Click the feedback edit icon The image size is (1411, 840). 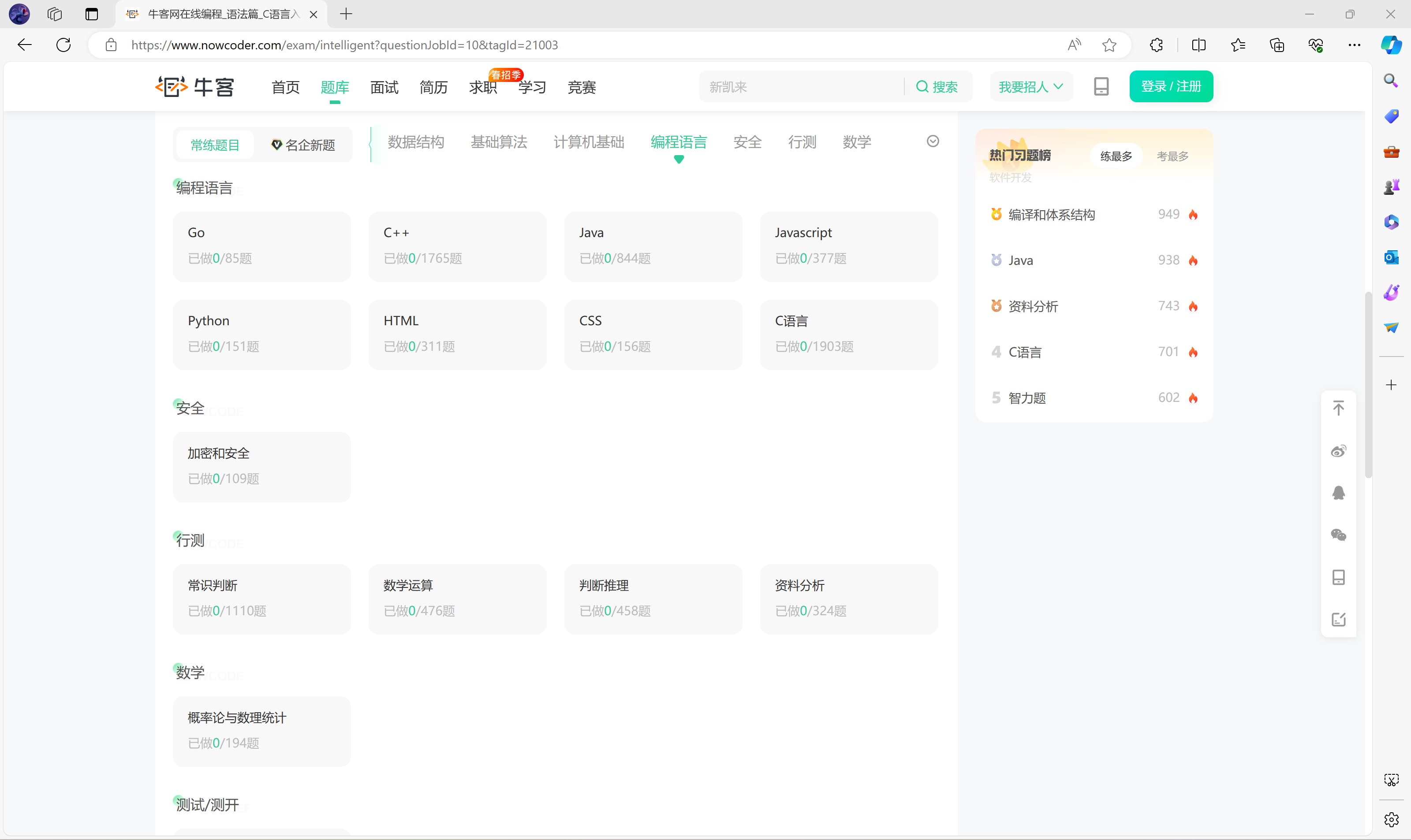(x=1338, y=619)
